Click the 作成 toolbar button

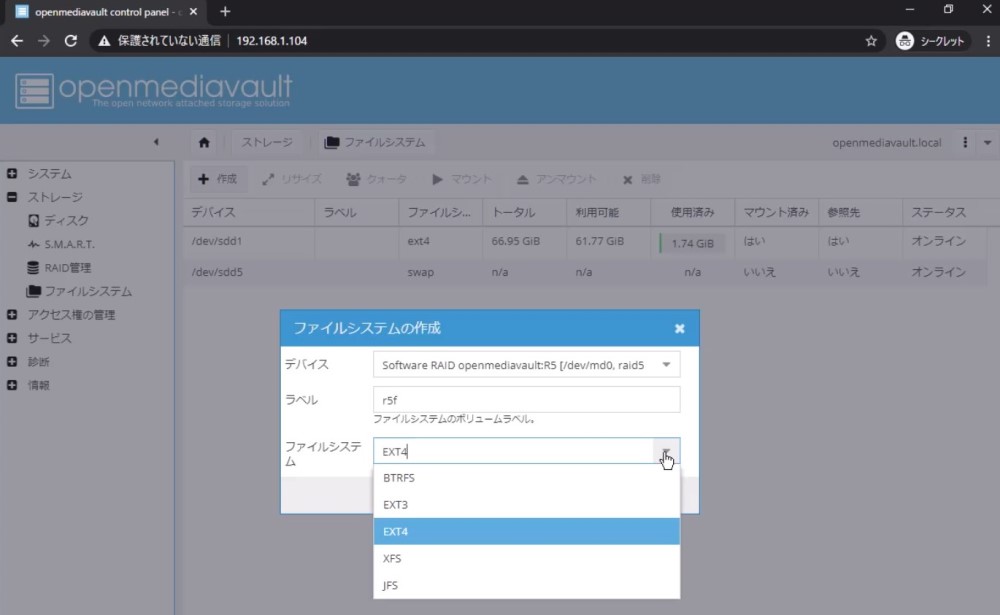click(217, 179)
